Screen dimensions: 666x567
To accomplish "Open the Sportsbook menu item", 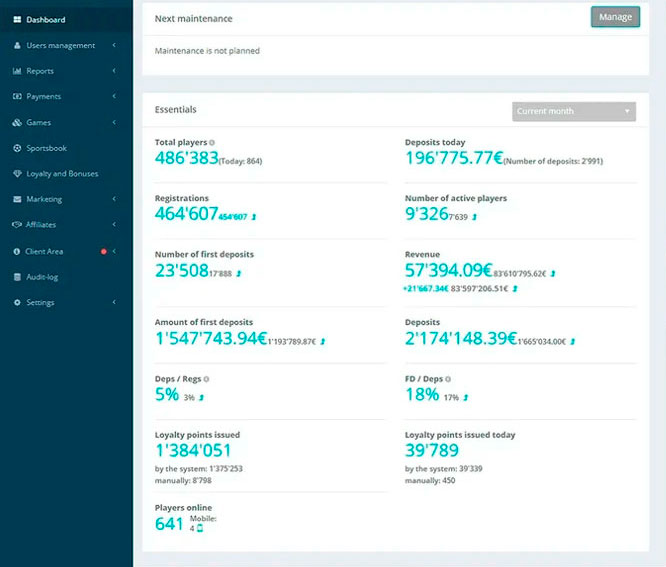I will [66, 148].
